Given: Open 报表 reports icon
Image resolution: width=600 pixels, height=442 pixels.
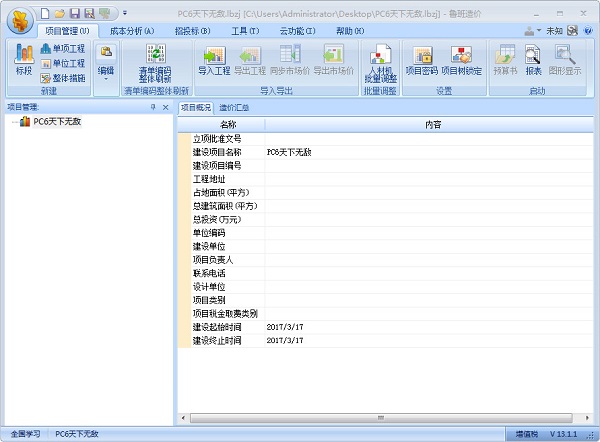Looking at the screenshot, I should (533, 60).
